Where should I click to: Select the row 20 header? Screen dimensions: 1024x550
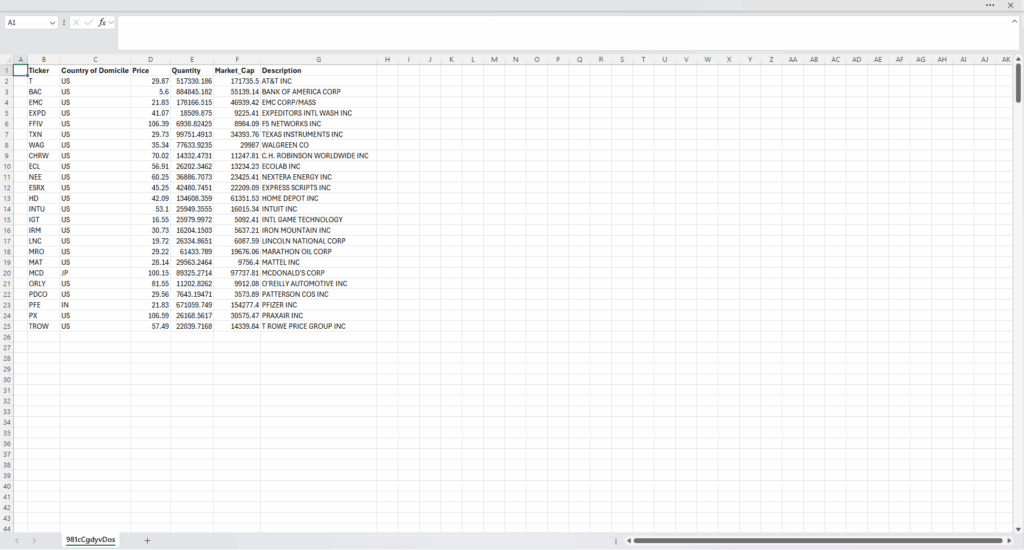[6, 273]
